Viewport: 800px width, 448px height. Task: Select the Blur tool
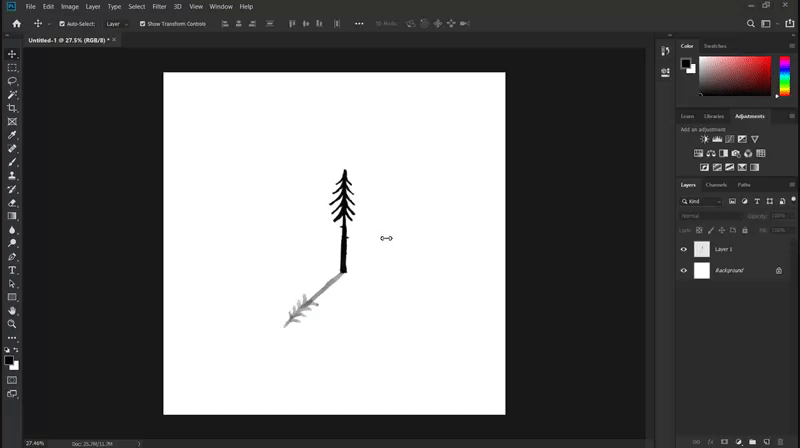(x=12, y=230)
